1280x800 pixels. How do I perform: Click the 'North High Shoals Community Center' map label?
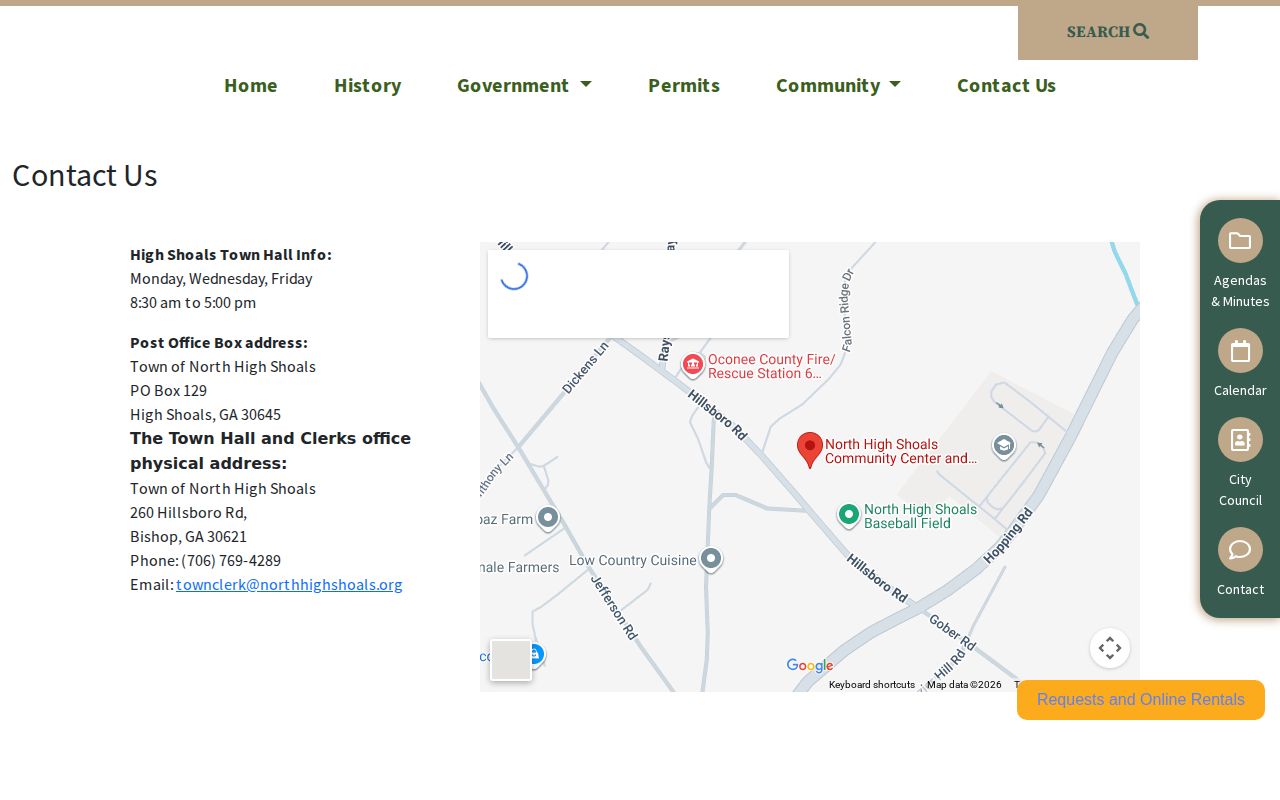(901, 452)
